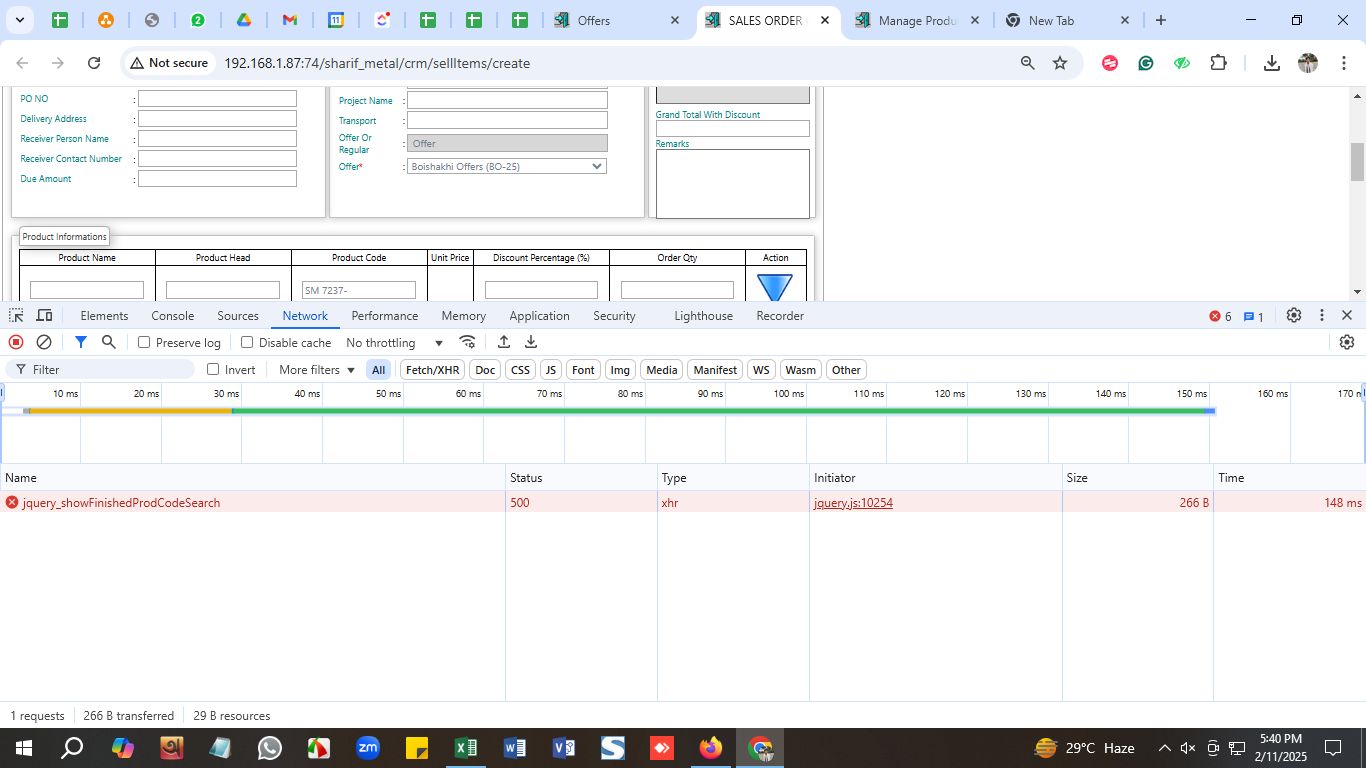
Task: Open the Application tab in DevTools
Action: click(x=539, y=316)
